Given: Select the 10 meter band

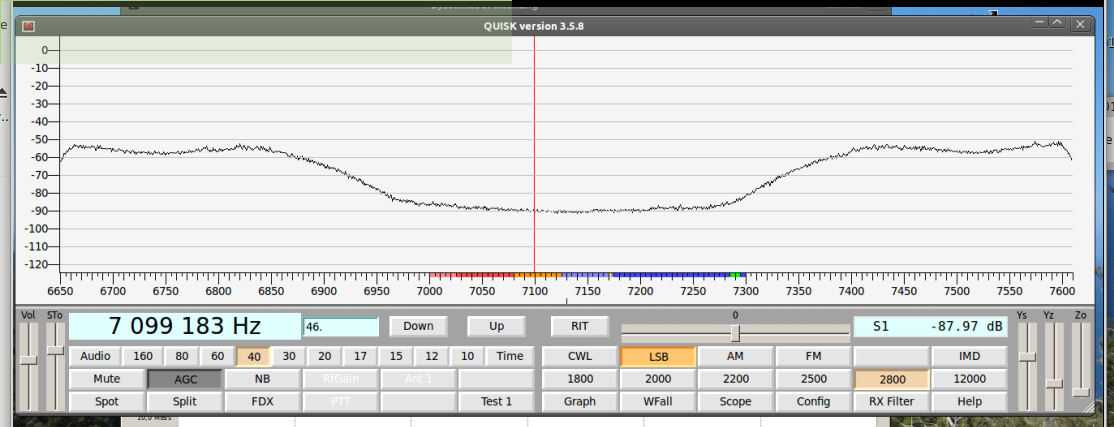Looking at the screenshot, I should click(x=467, y=357).
